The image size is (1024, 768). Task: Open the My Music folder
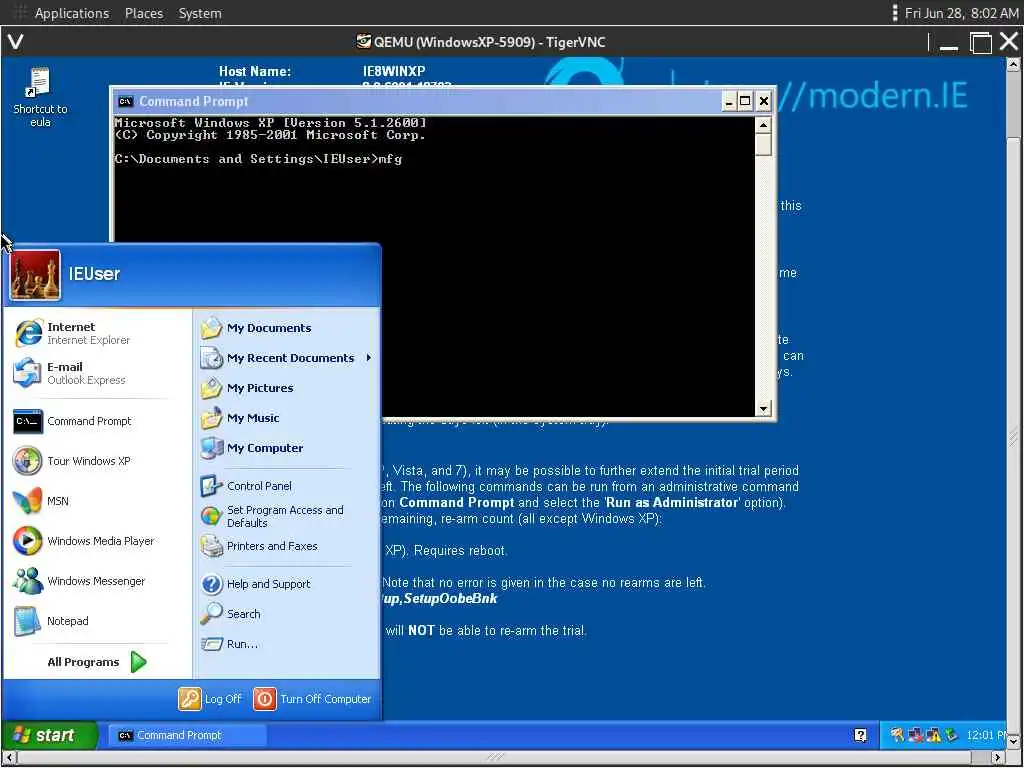[x=240, y=418]
